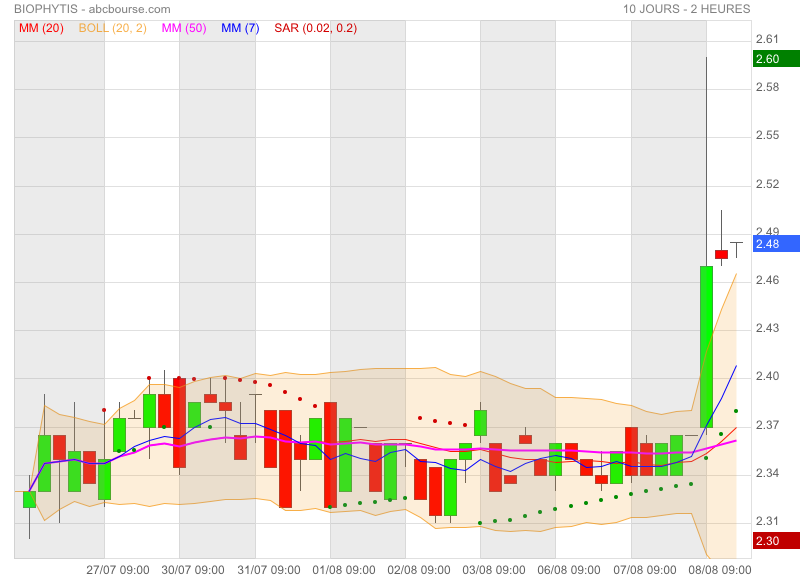This screenshot has width=800, height=580.
Task: Click the MM (50) legend label
Action: pos(184,28)
